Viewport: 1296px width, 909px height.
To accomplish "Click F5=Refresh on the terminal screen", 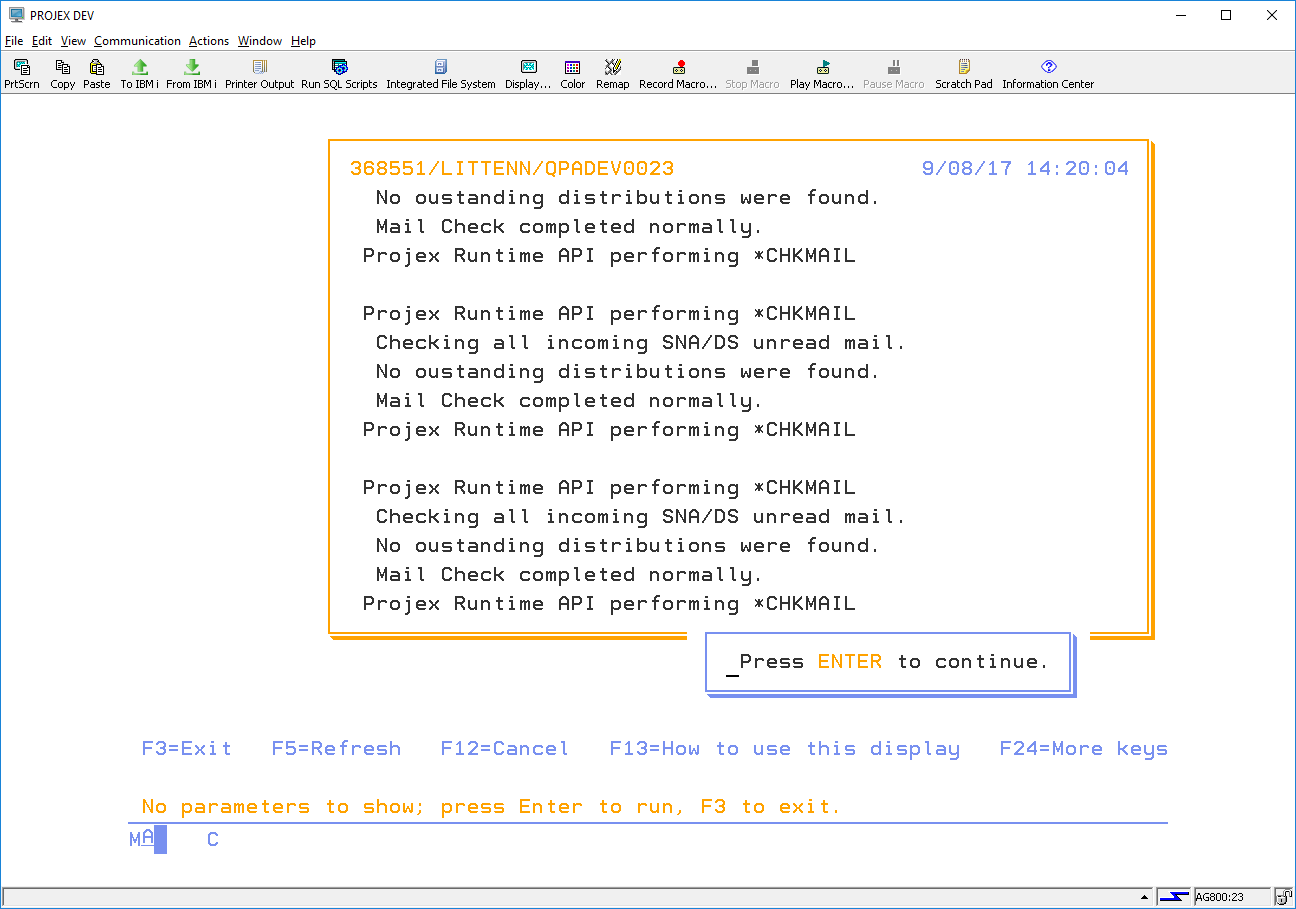I will [x=336, y=749].
